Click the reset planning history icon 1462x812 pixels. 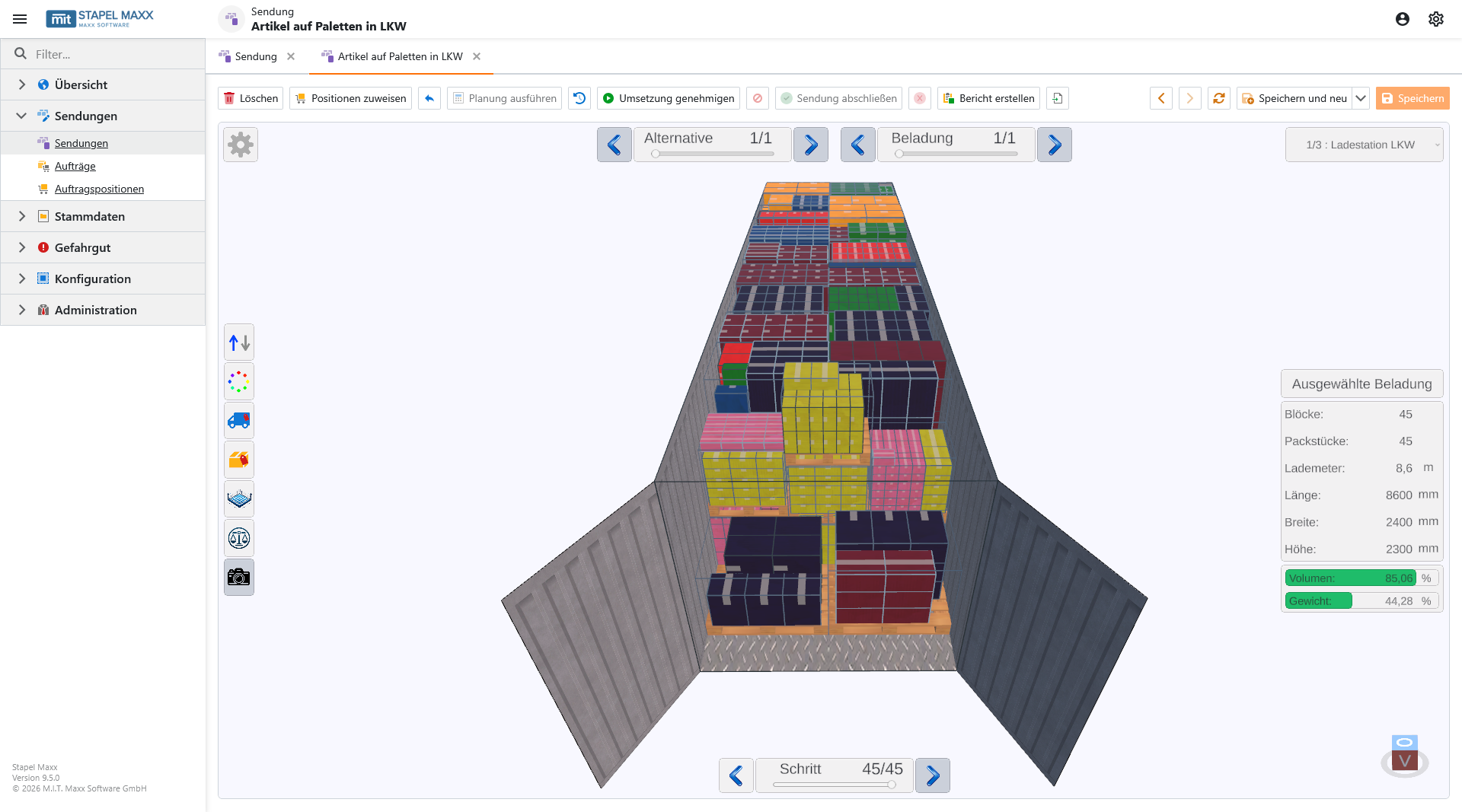point(579,98)
